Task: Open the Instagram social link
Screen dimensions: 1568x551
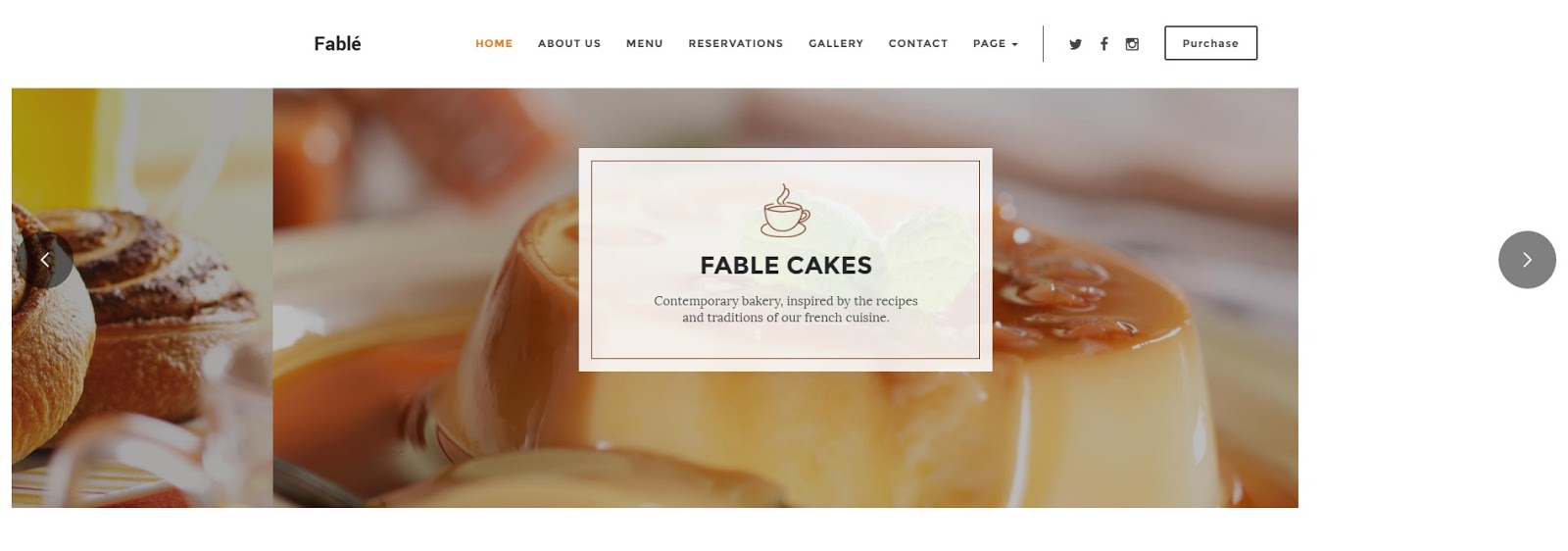Action: pyautogui.click(x=1132, y=44)
